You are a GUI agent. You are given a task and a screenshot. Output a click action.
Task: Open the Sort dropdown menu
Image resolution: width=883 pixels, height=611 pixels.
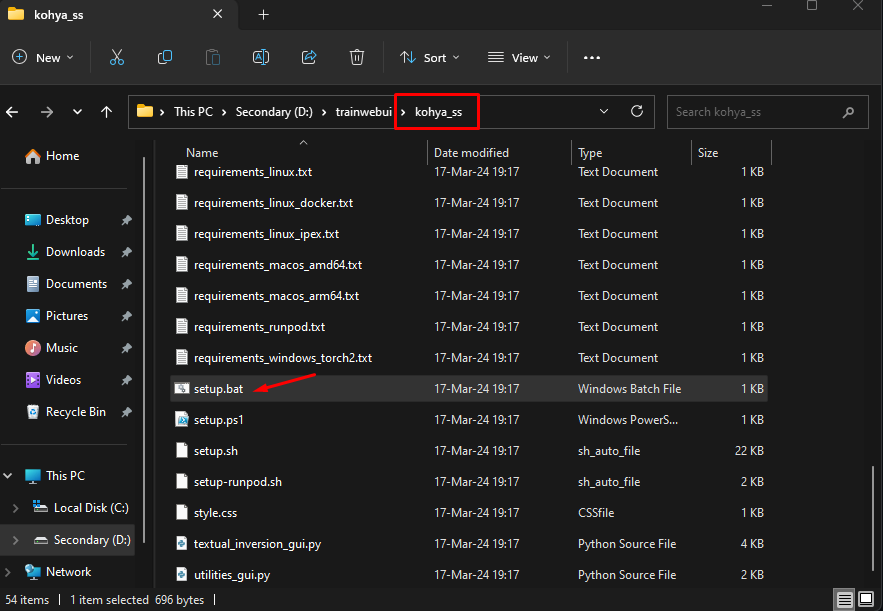(429, 58)
